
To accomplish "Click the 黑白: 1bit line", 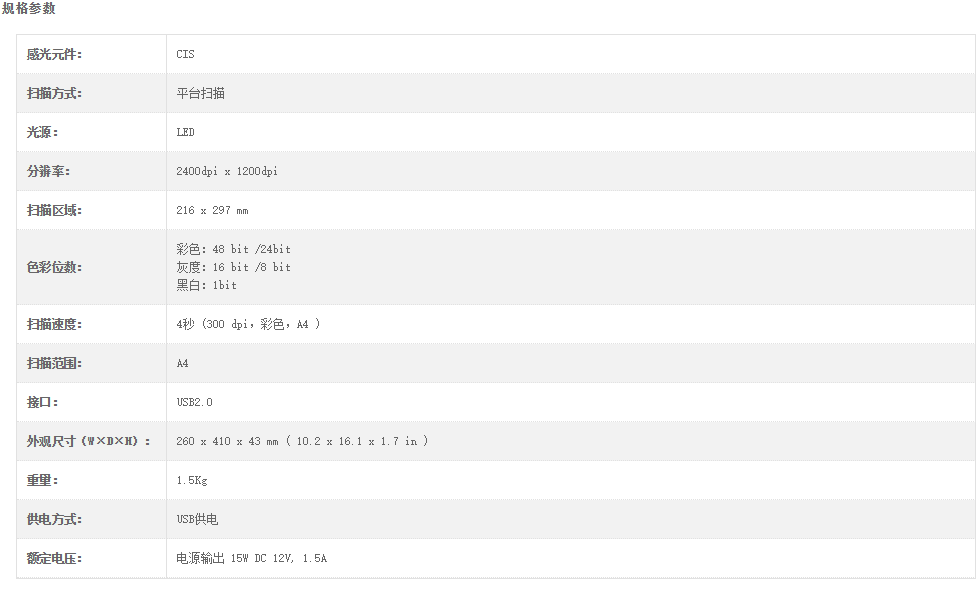I will tap(207, 285).
